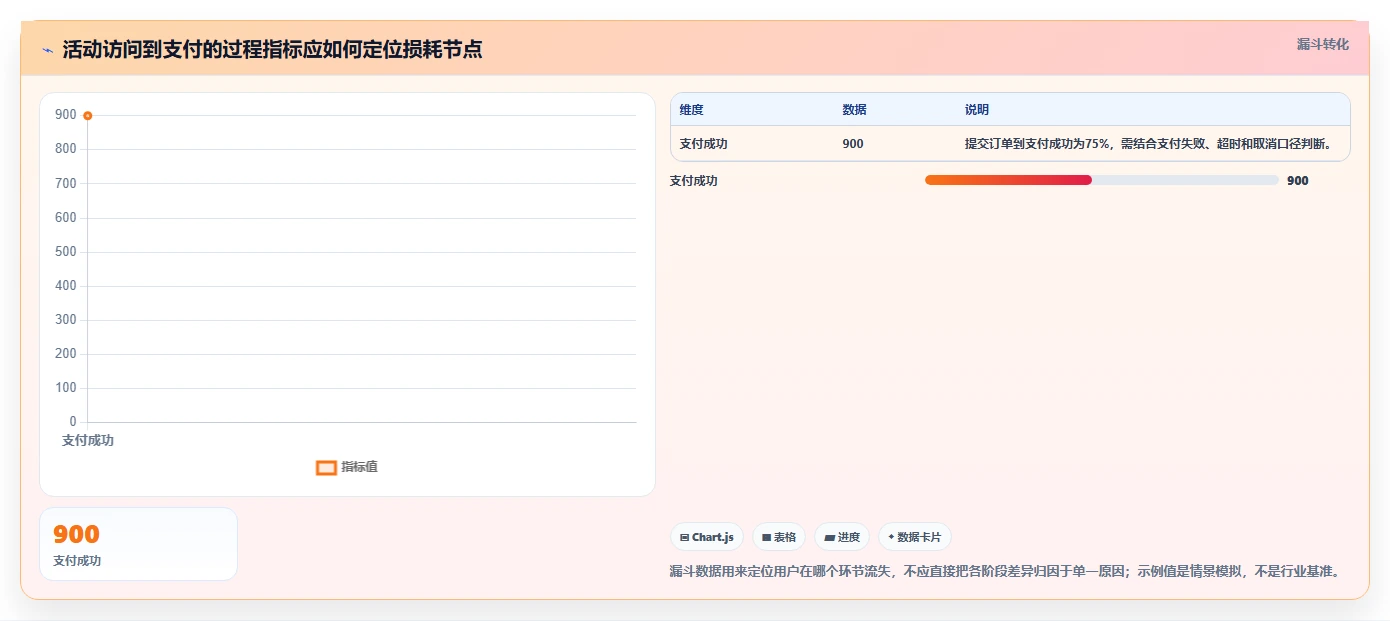Click the Chart.js tag

[706, 537]
